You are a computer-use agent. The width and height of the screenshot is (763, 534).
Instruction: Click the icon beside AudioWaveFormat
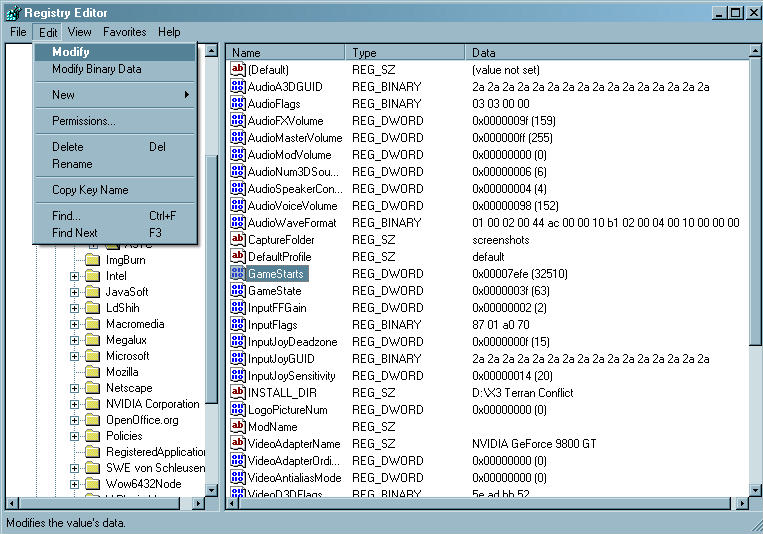pos(237,223)
